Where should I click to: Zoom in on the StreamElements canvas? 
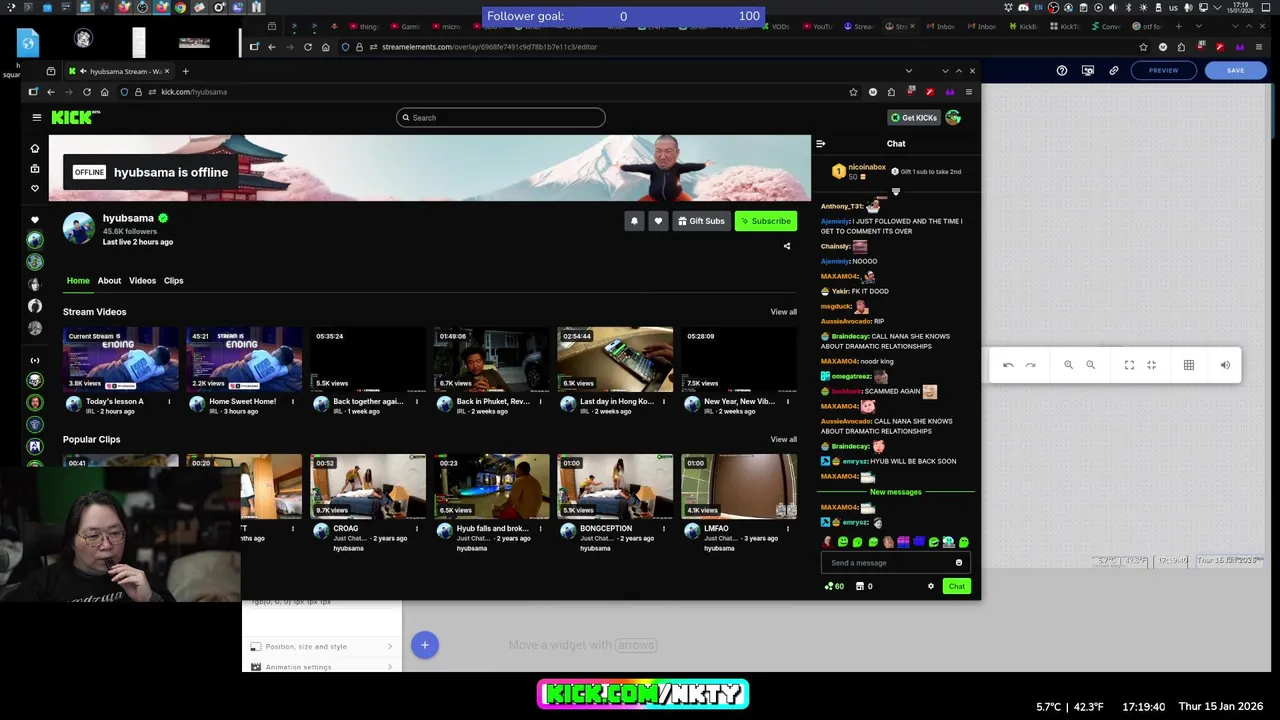(x=1068, y=365)
